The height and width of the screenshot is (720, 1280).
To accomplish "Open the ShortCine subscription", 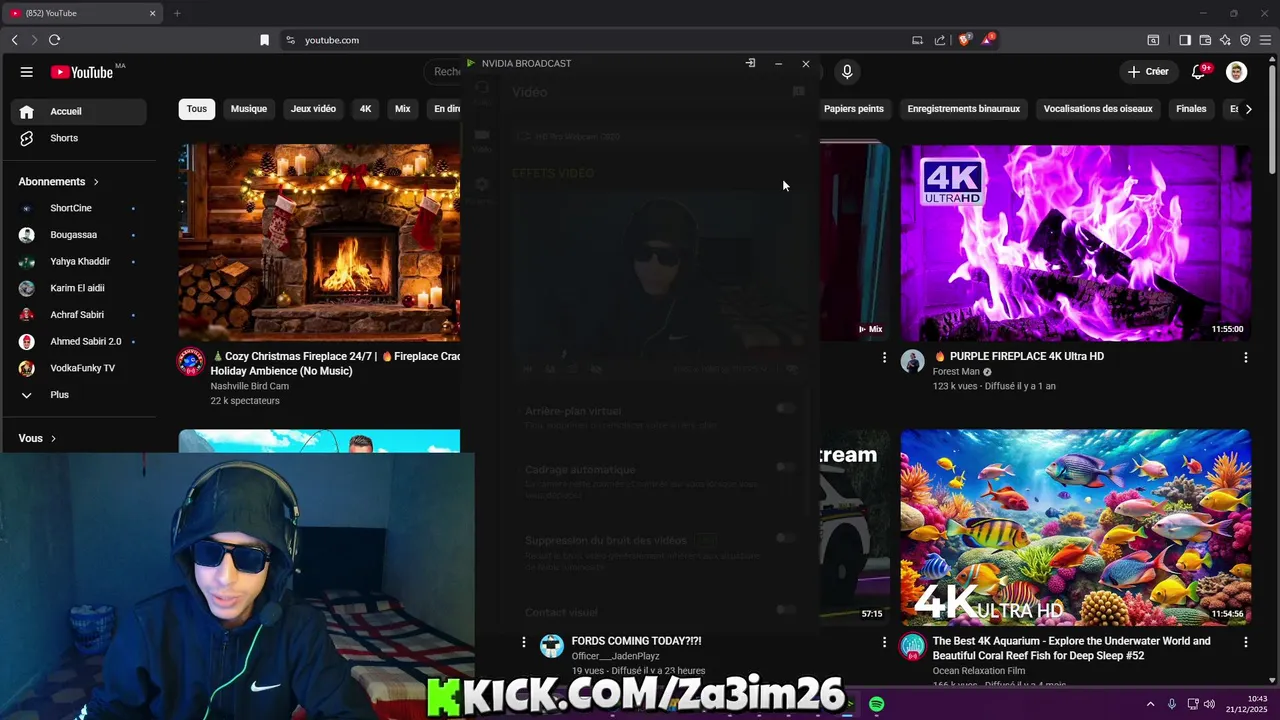I will [x=78, y=208].
